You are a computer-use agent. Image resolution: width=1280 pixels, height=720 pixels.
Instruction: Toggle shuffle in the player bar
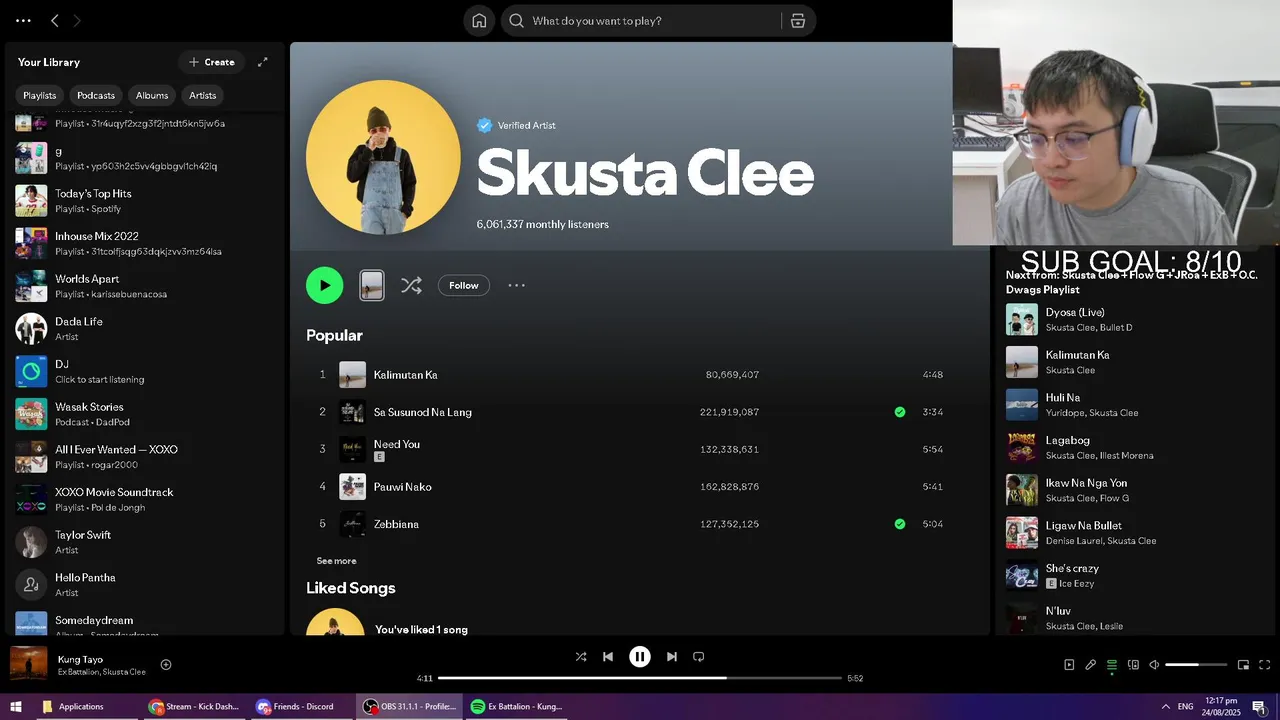(x=581, y=657)
